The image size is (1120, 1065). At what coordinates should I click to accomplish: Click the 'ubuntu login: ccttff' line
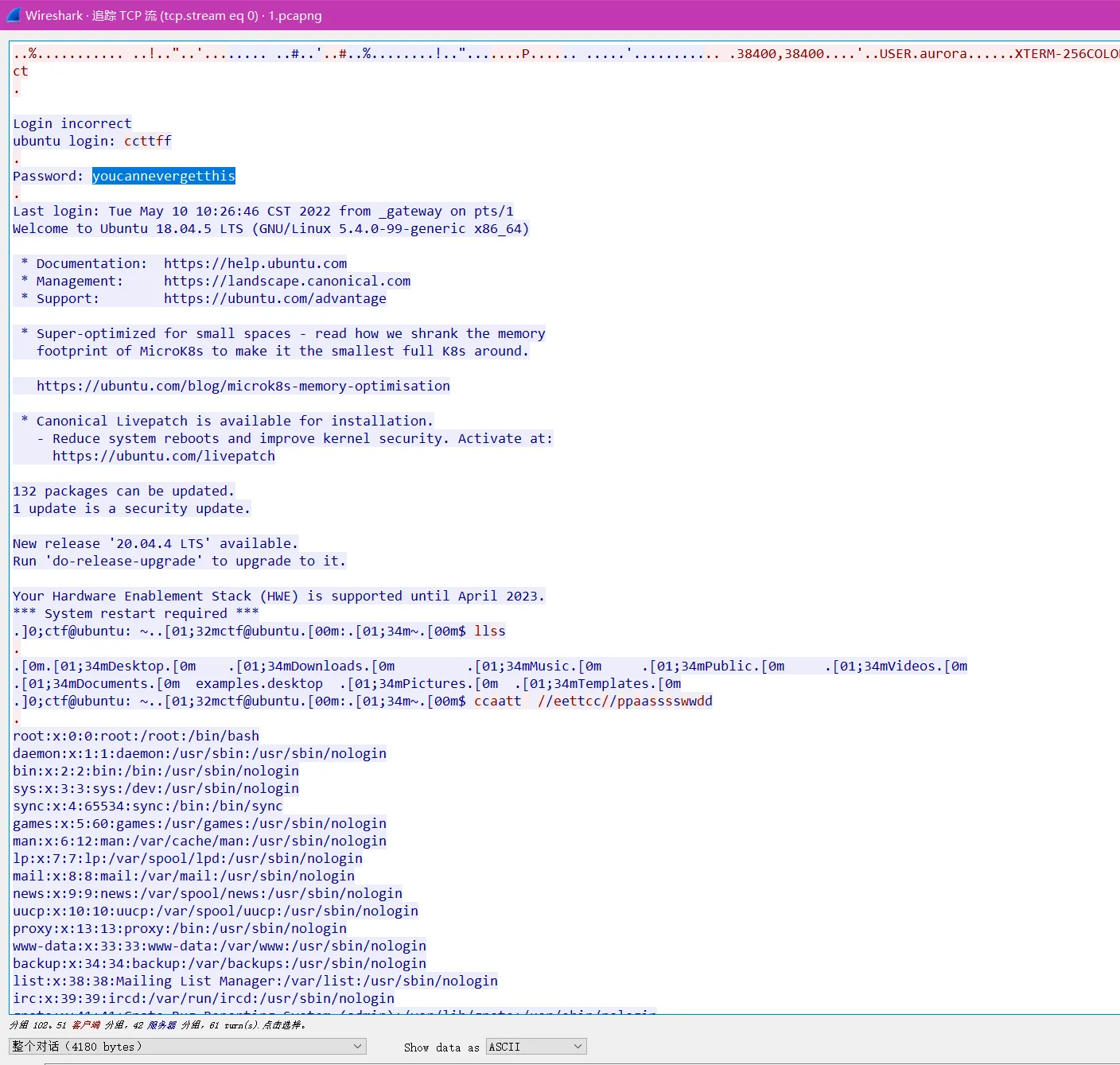pyautogui.click(x=92, y=141)
